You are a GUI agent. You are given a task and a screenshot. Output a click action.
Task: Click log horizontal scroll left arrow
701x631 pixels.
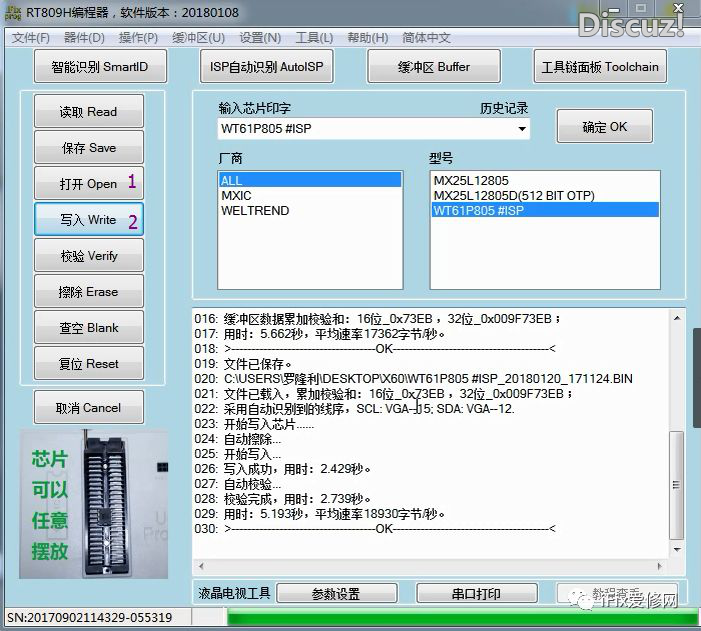[x=201, y=566]
